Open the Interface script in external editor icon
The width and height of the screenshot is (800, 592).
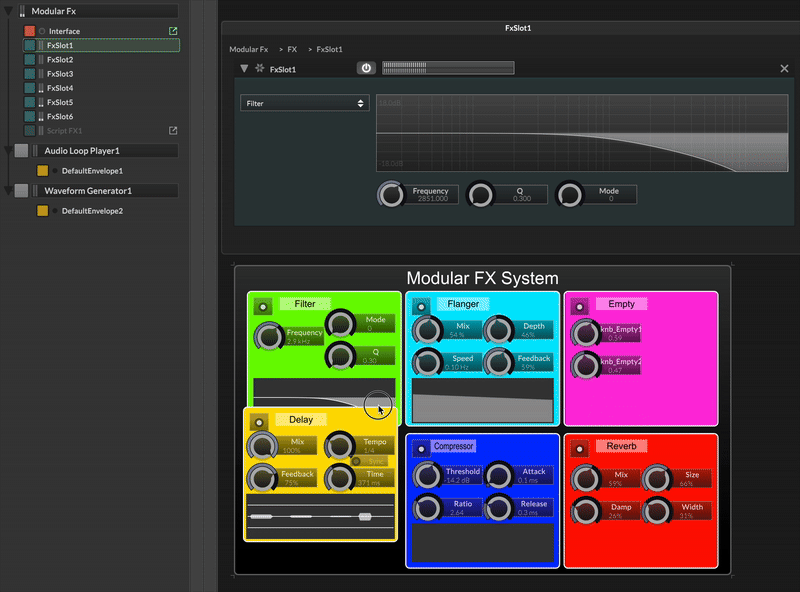click(x=173, y=31)
